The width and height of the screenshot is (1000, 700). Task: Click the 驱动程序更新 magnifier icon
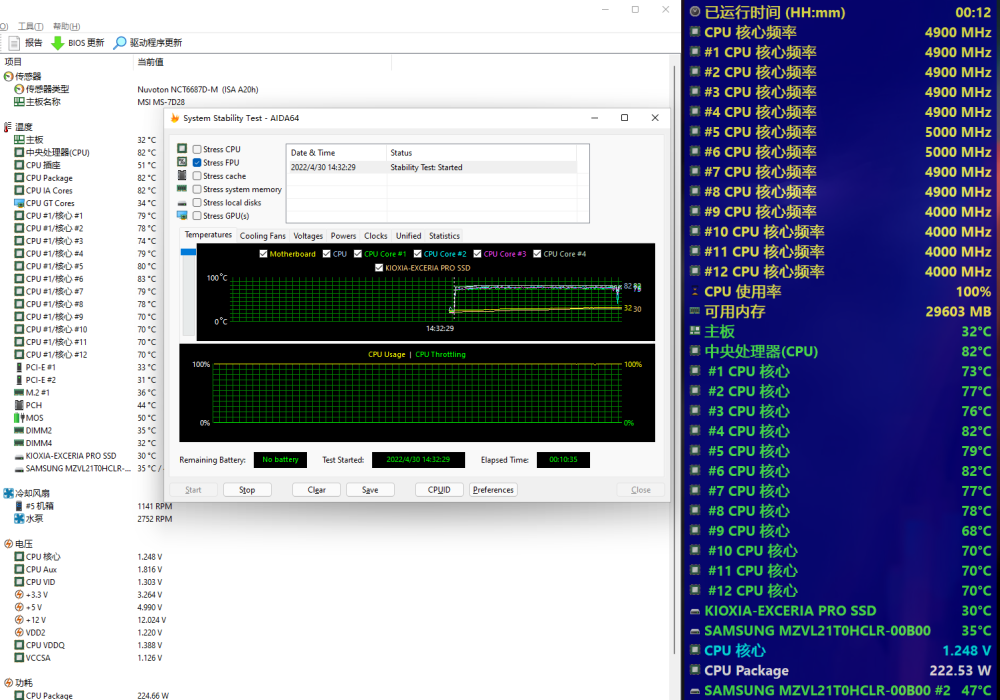[x=120, y=43]
